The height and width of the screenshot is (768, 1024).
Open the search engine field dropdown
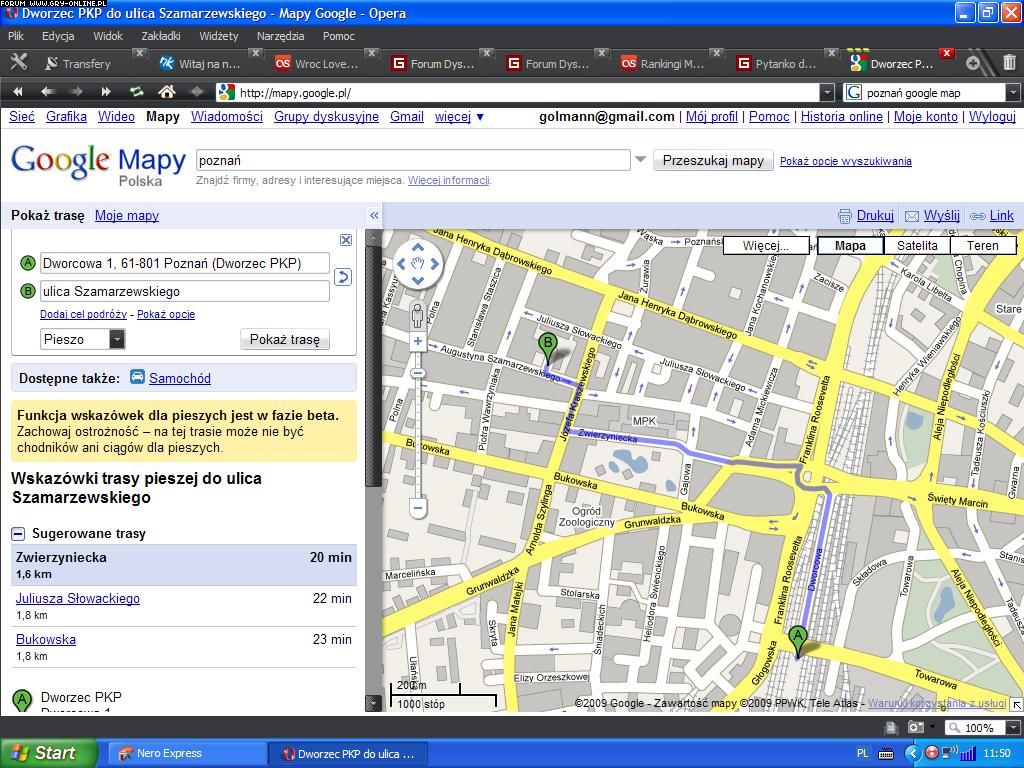pos(1013,93)
